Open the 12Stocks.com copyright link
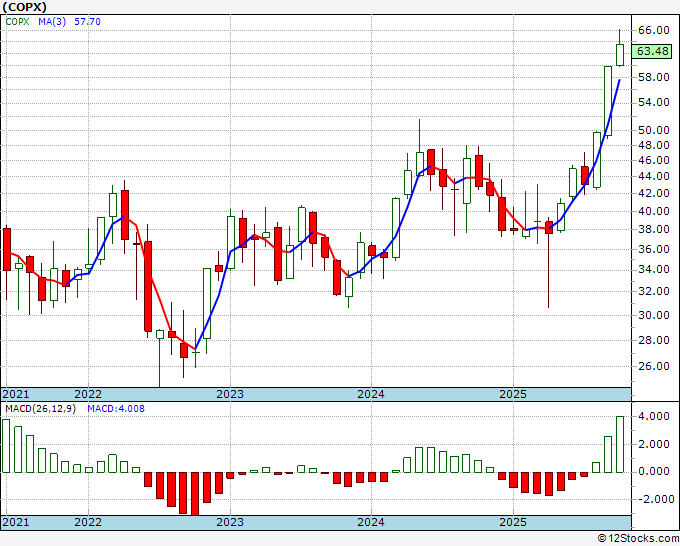The width and height of the screenshot is (680, 546). (638, 538)
